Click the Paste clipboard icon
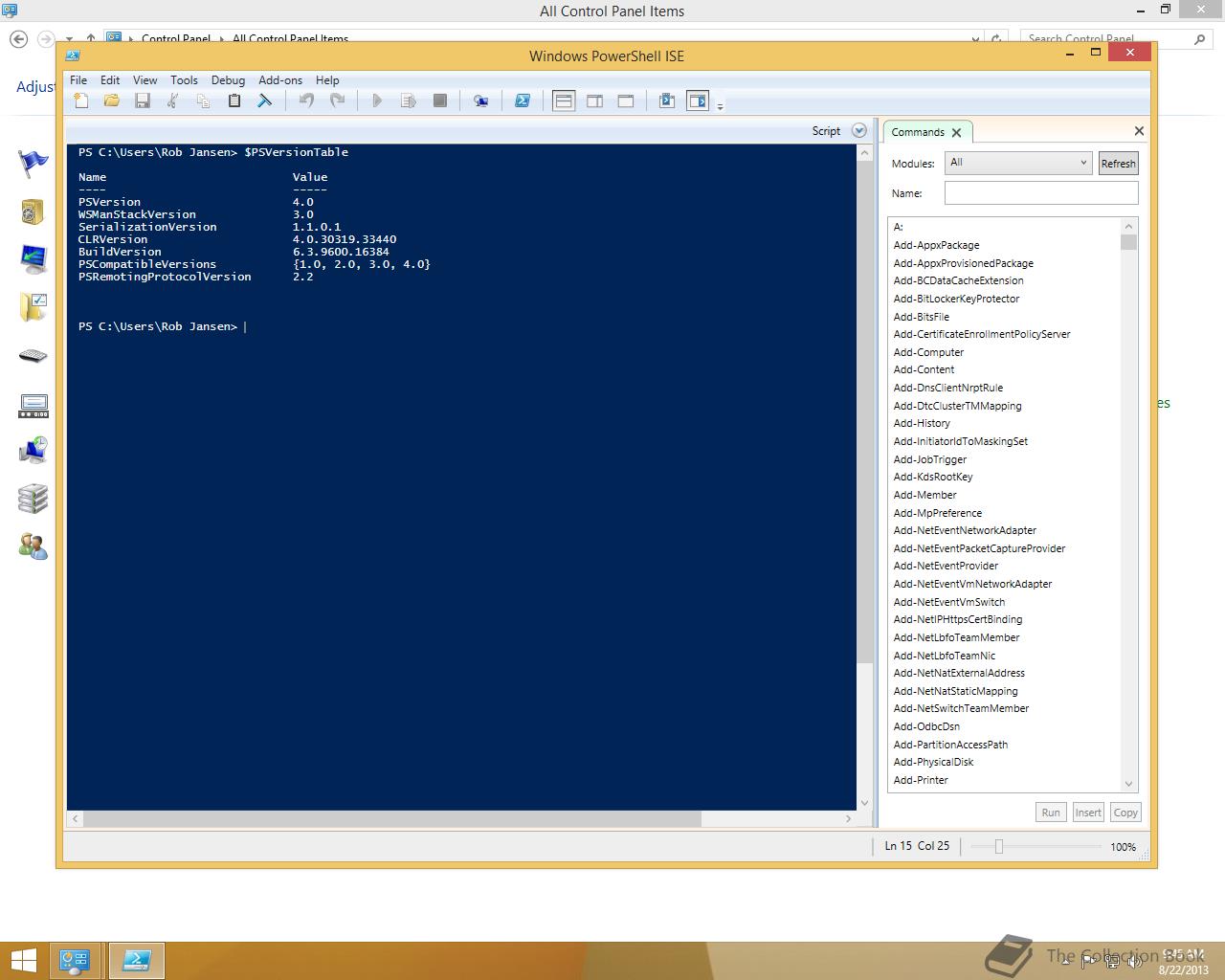The image size is (1225, 980). [x=234, y=100]
